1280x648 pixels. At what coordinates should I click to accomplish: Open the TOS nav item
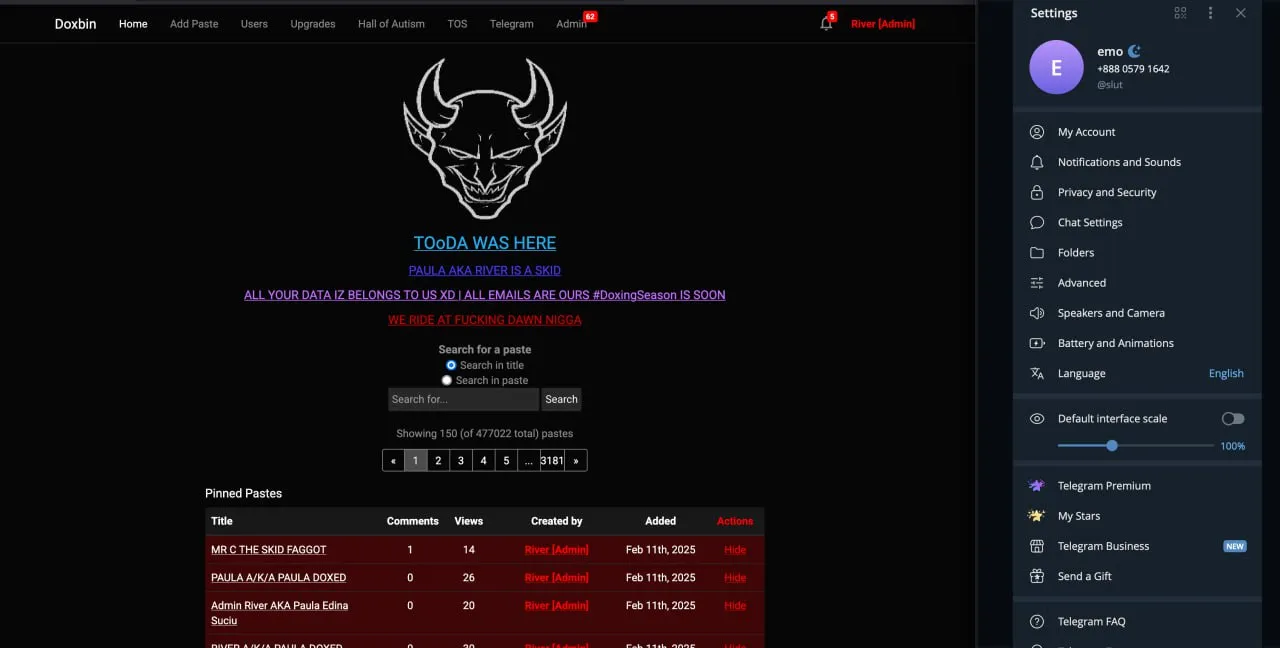click(x=457, y=24)
